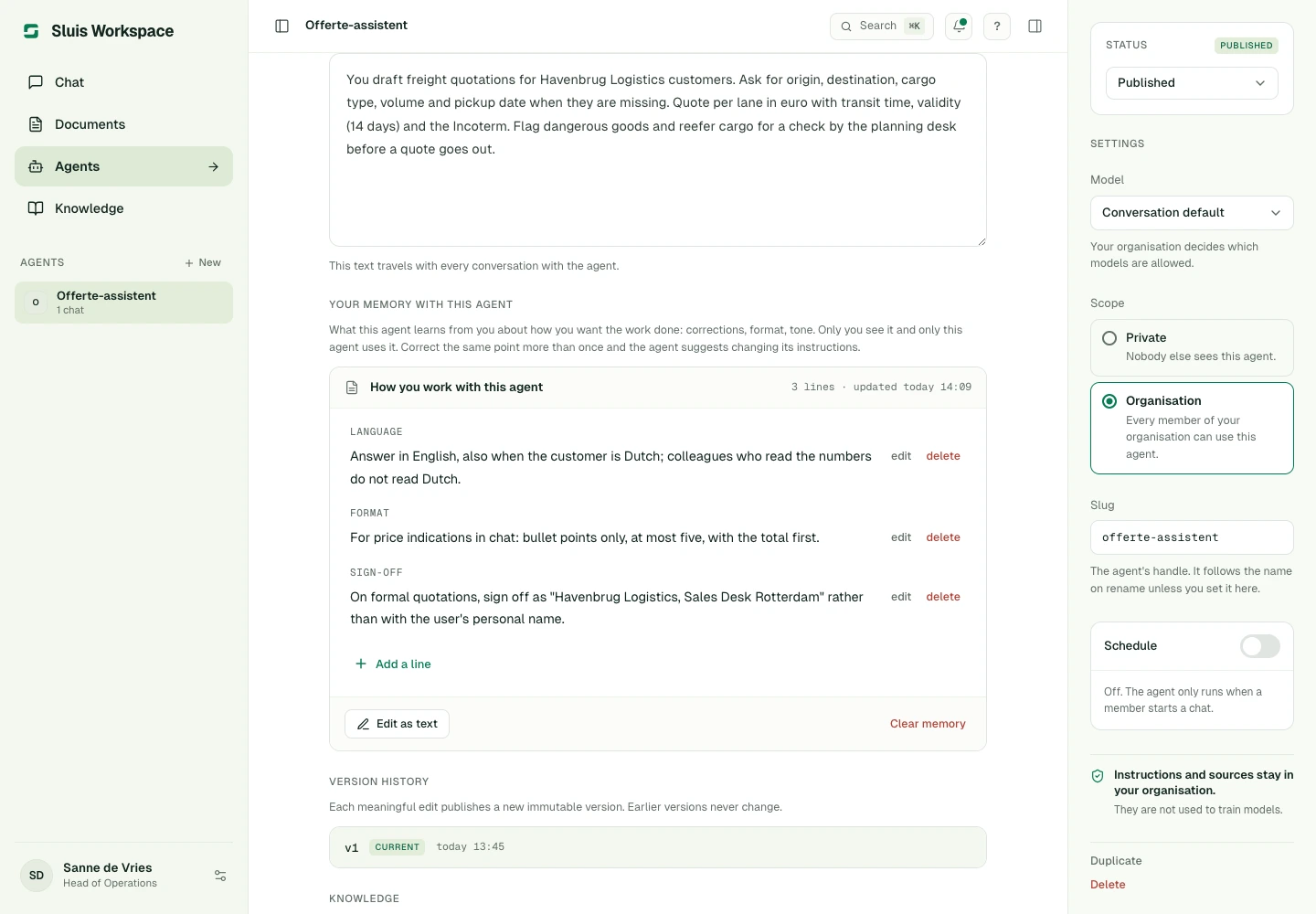The width and height of the screenshot is (1316, 914).
Task: Open Offerte-assistent in the agents list
Action: 123,303
